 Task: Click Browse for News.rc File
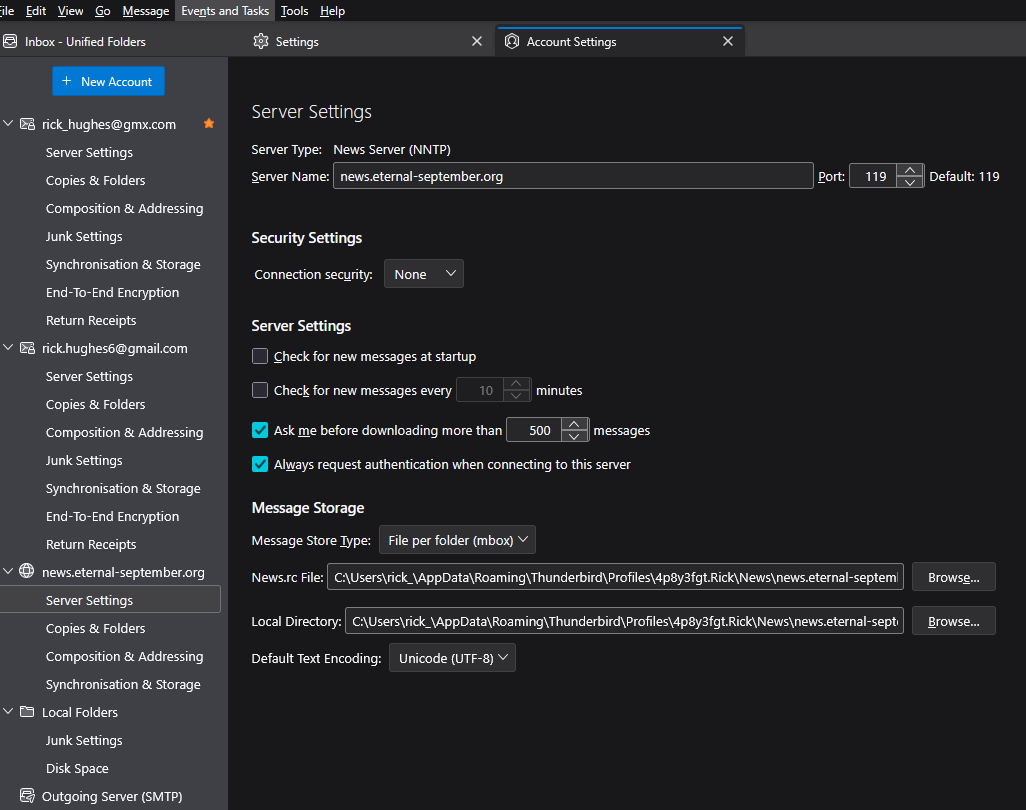point(953,577)
